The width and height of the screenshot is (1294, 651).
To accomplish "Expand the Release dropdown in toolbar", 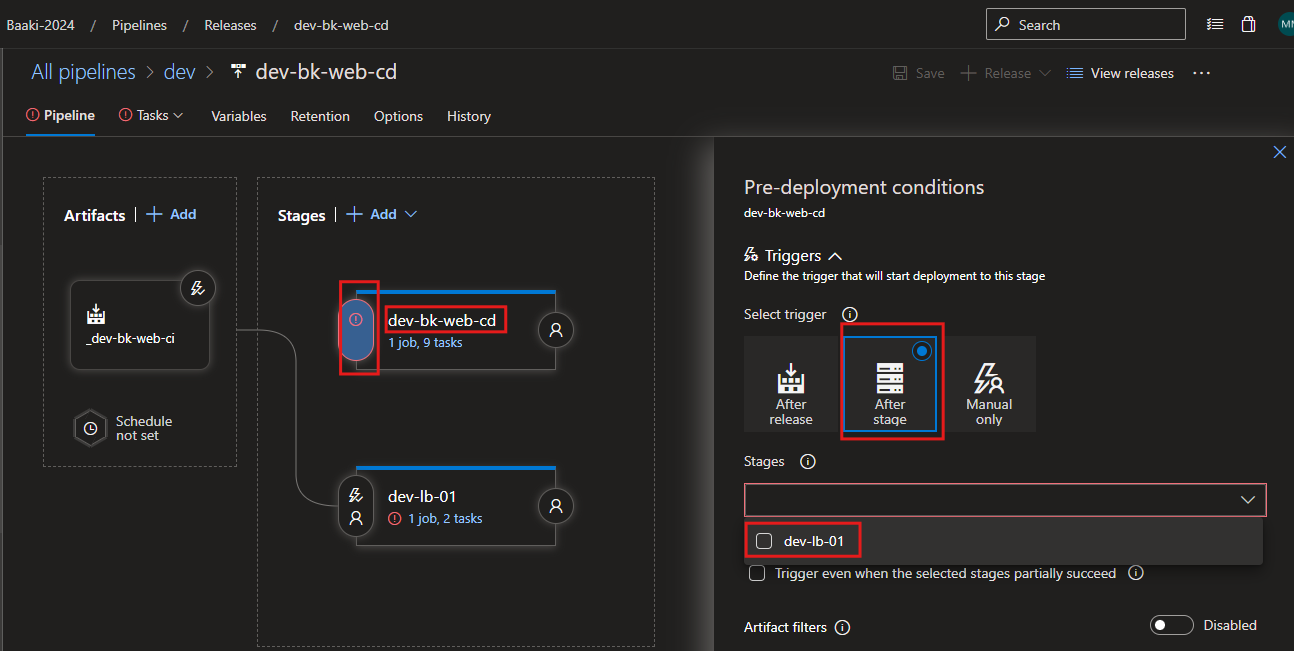I will (x=1045, y=73).
